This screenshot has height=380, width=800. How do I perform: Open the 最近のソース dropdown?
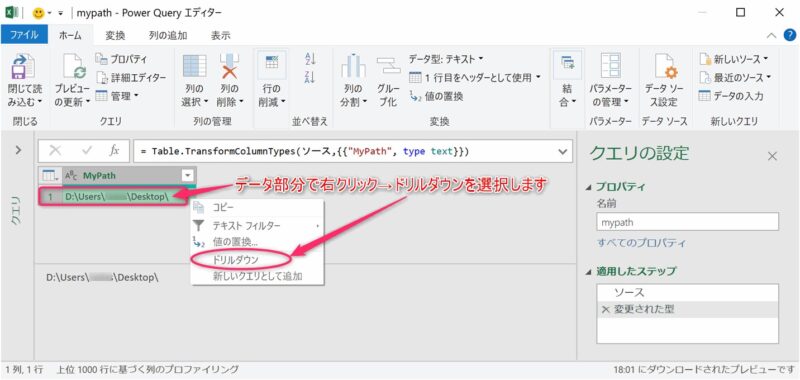735,78
